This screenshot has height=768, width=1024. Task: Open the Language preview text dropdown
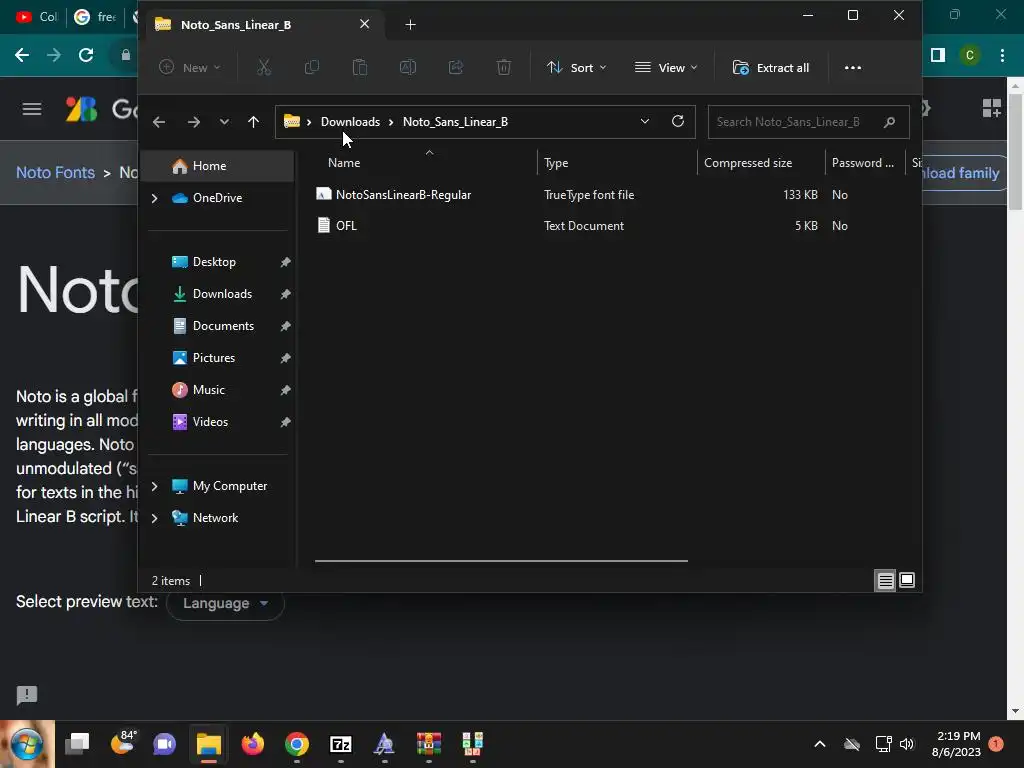click(x=225, y=603)
